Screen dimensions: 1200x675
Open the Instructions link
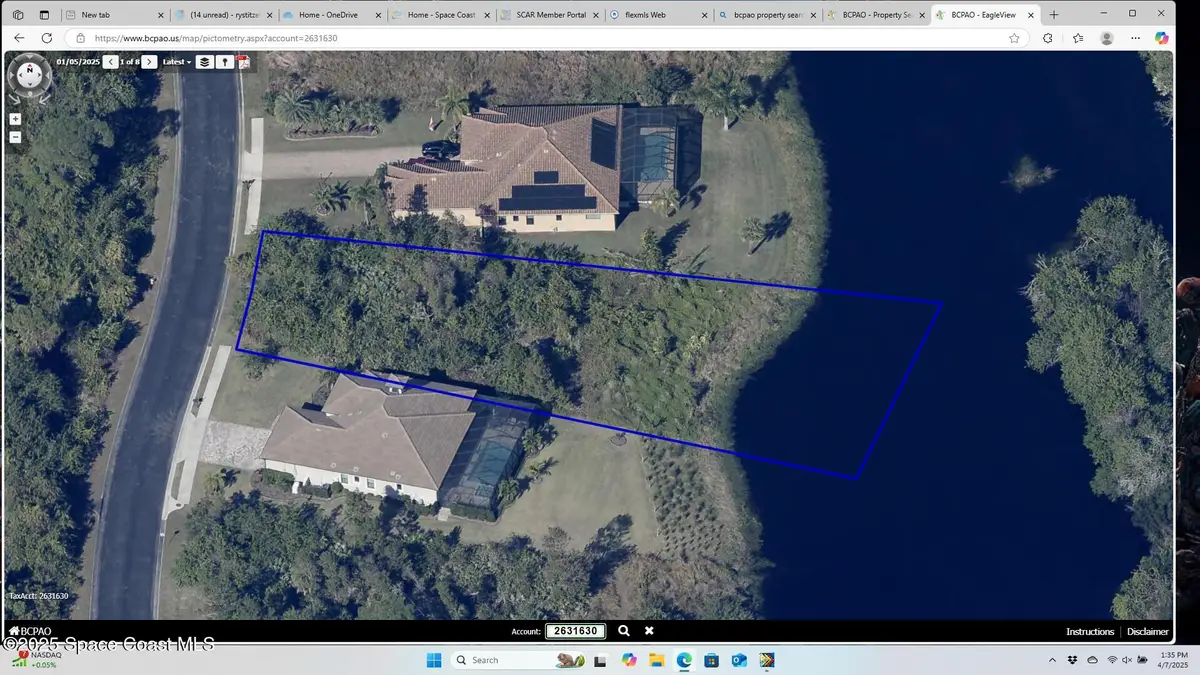(1090, 631)
